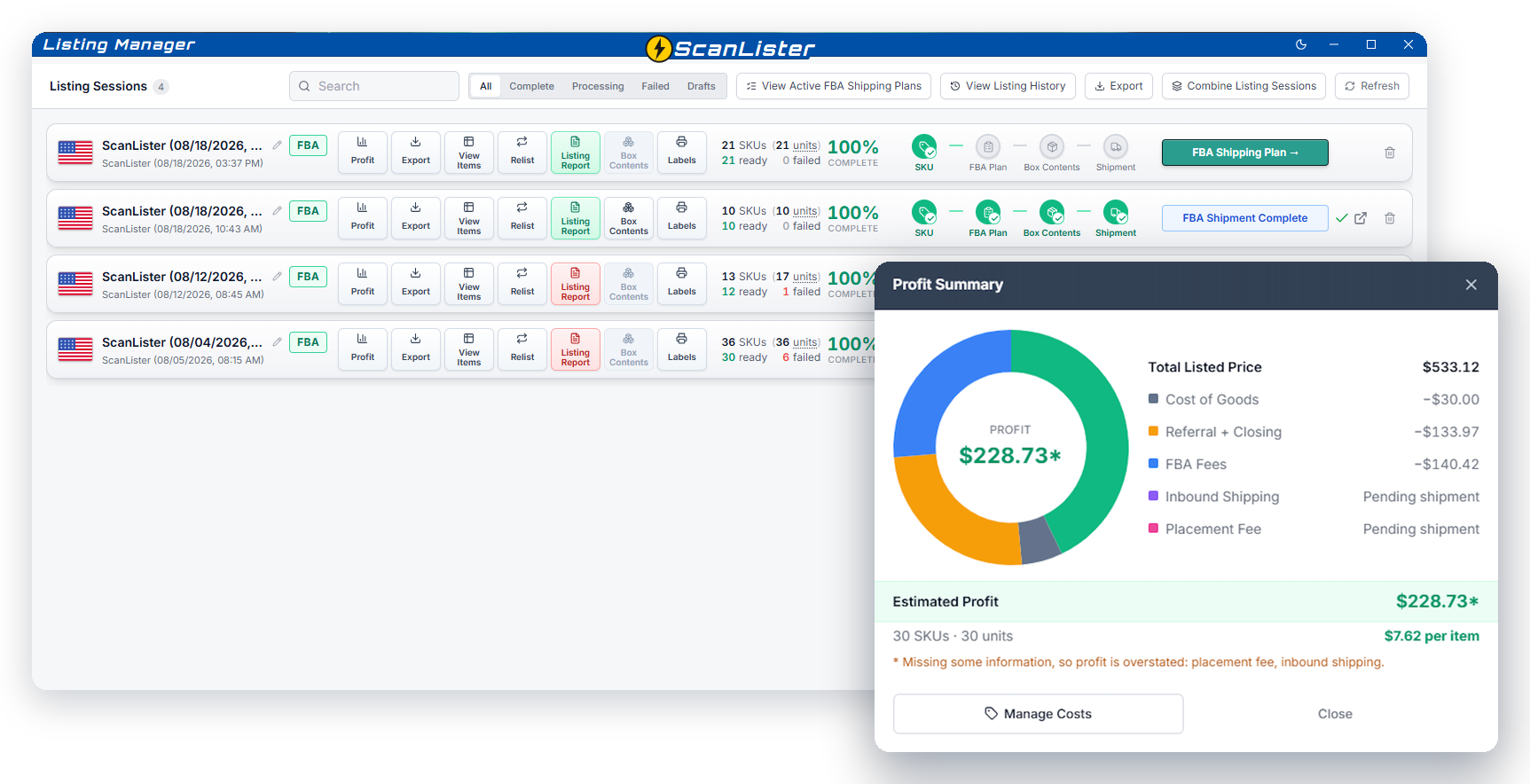Click View Active FBA Shipping Plans
The width and height of the screenshot is (1530, 784).
click(834, 86)
